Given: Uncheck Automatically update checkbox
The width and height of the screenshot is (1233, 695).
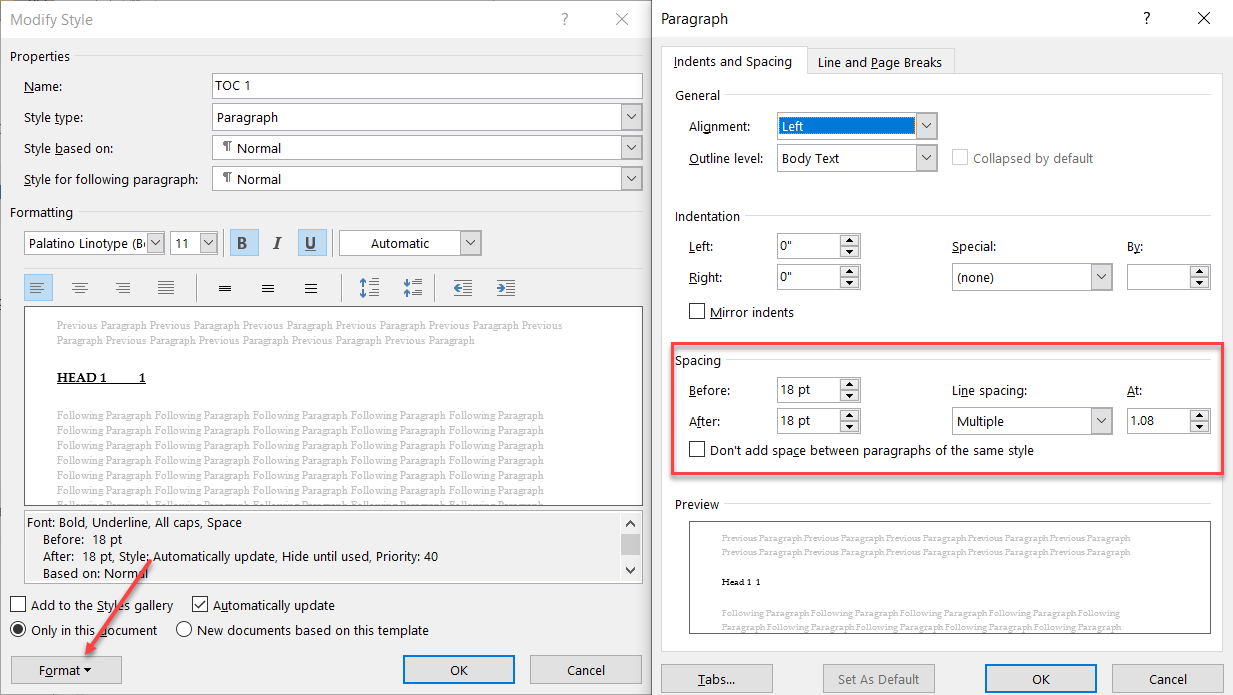Looking at the screenshot, I should click(x=263, y=605).
